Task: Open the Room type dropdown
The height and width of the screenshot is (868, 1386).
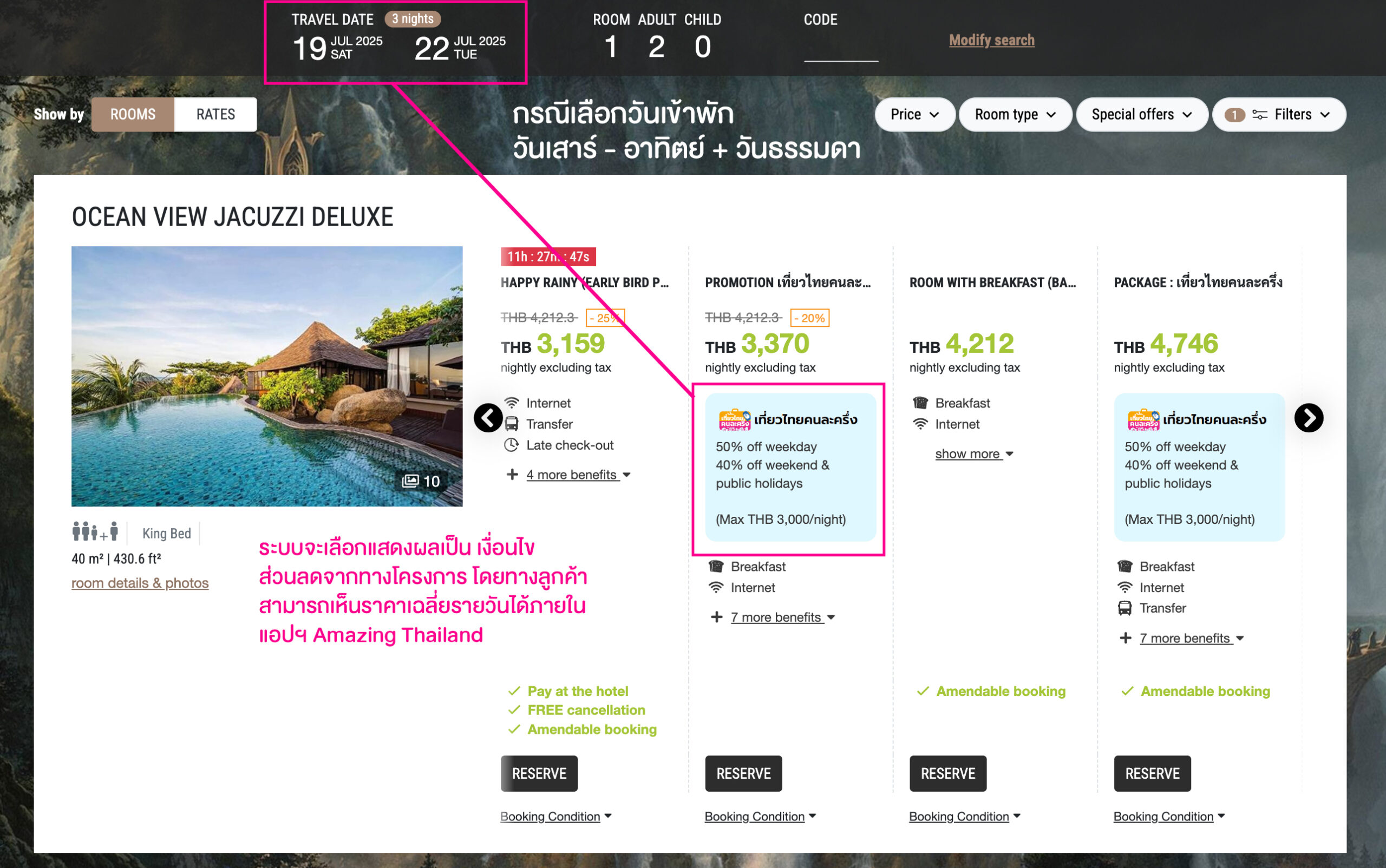Action: [1015, 114]
